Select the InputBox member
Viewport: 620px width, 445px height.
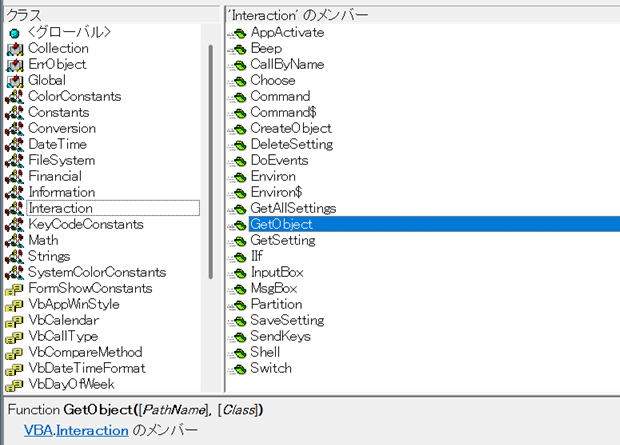pos(277,273)
